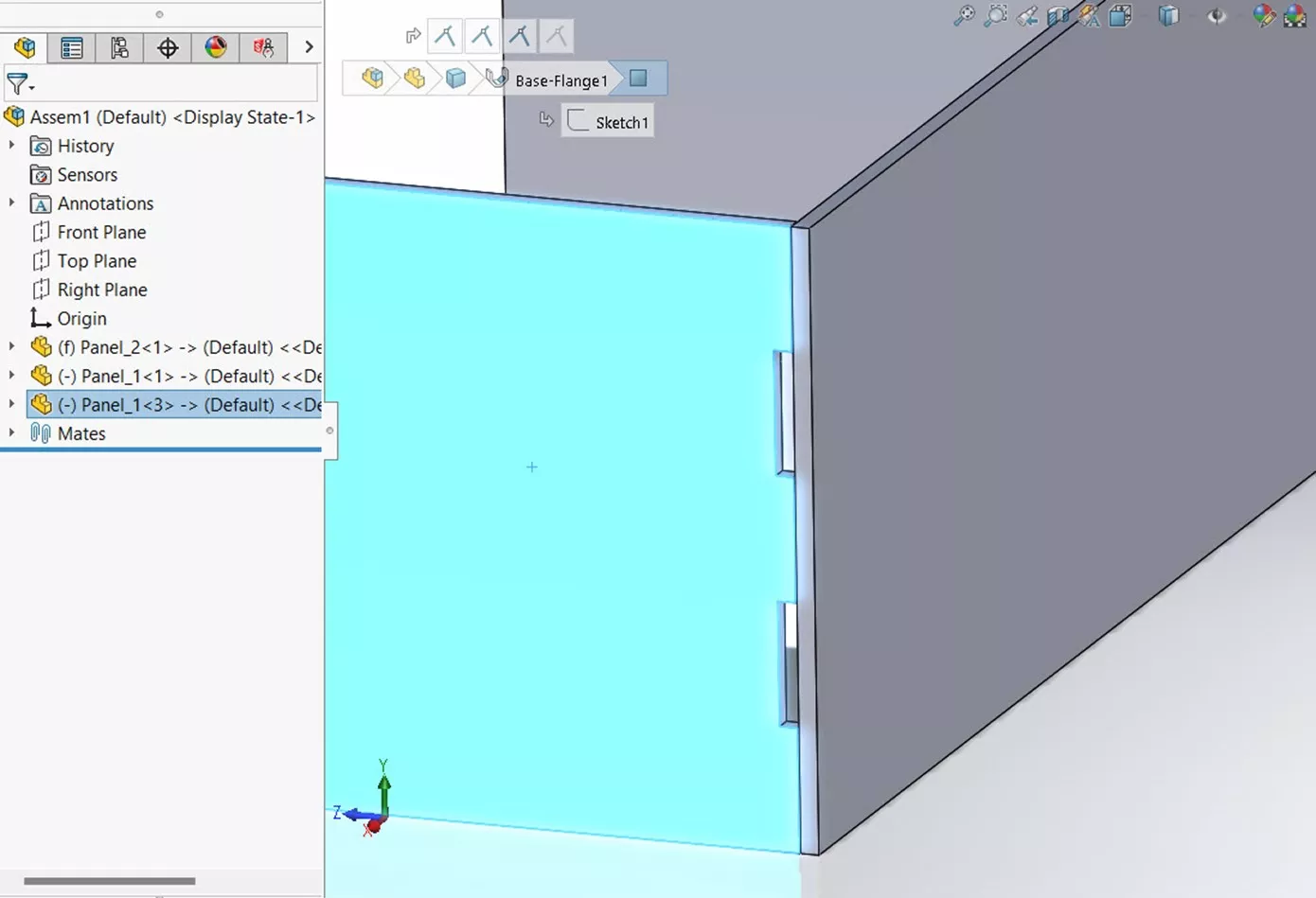The height and width of the screenshot is (898, 1316).
Task: Select Base-Flange1 in the breadcrumb
Action: point(560,79)
